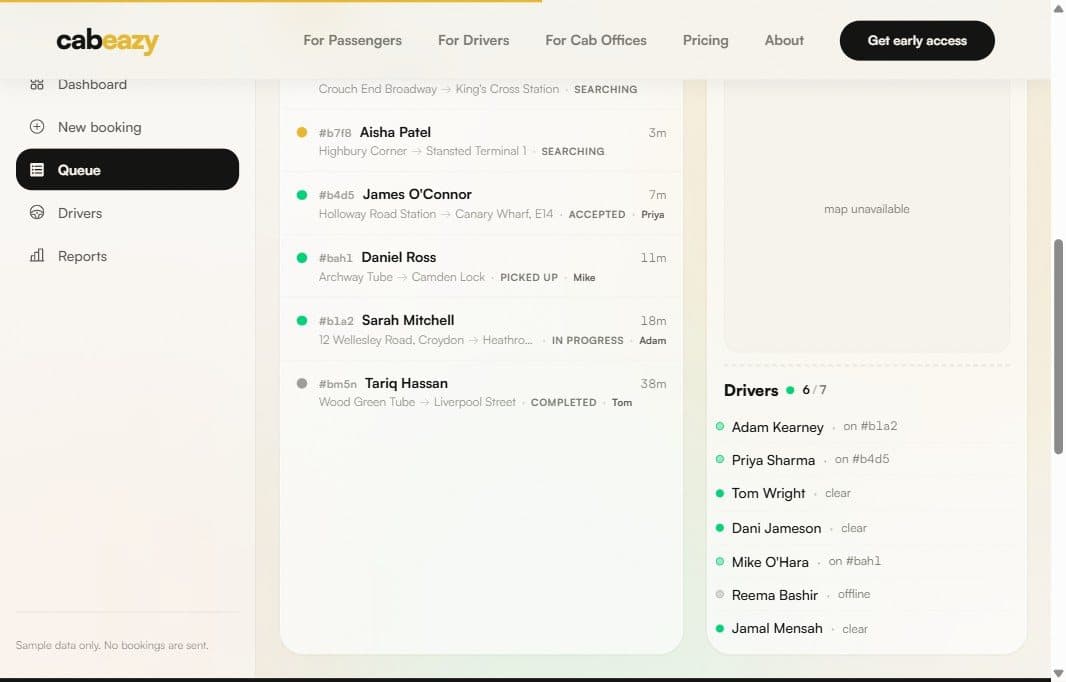Click the Get early access button
Image resolution: width=1066 pixels, height=682 pixels.
click(917, 41)
